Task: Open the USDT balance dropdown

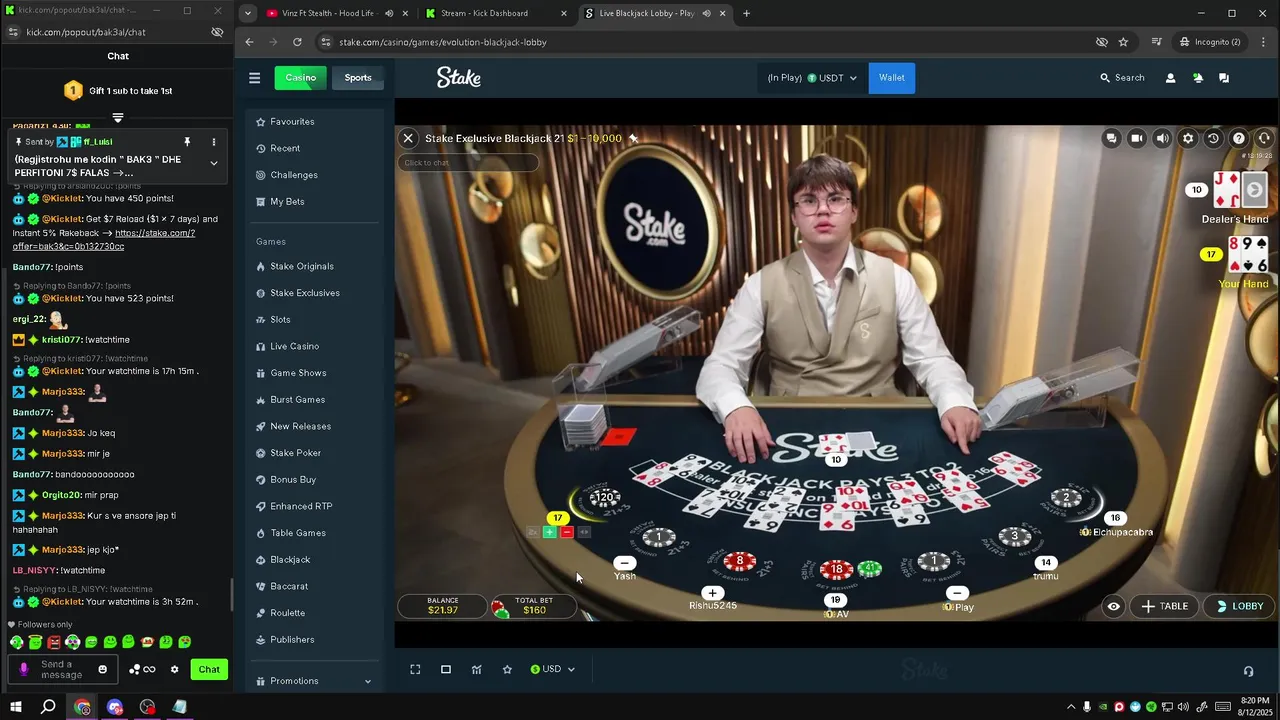Action: [x=812, y=78]
